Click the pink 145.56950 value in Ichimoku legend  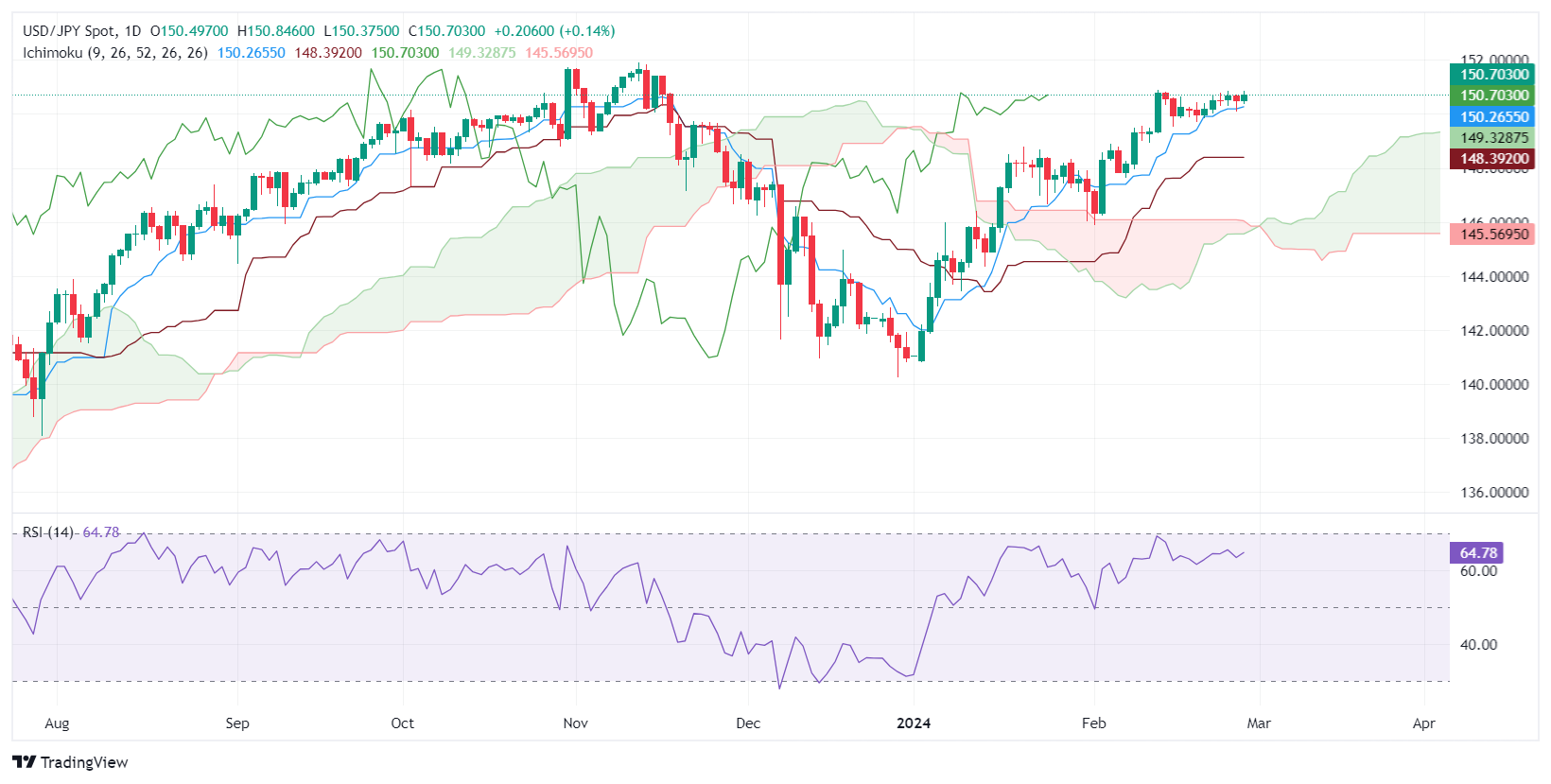559,53
